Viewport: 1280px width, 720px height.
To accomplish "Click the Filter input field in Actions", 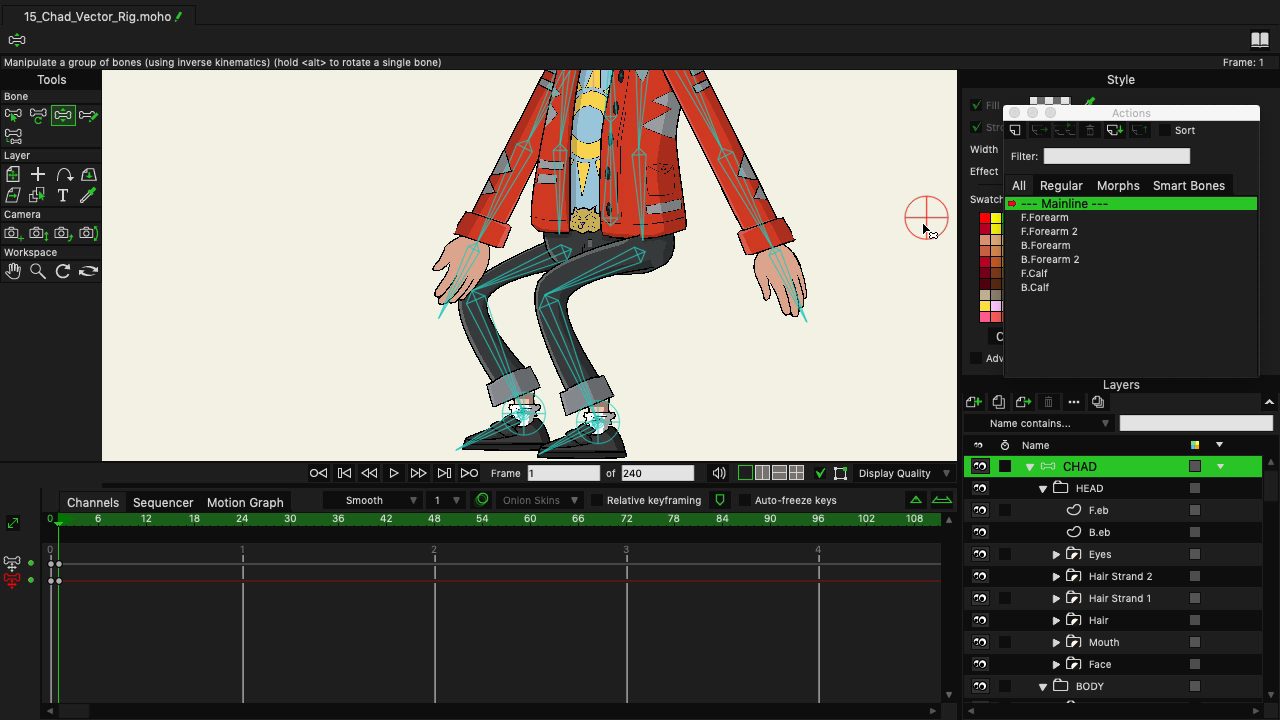I will coord(1116,156).
